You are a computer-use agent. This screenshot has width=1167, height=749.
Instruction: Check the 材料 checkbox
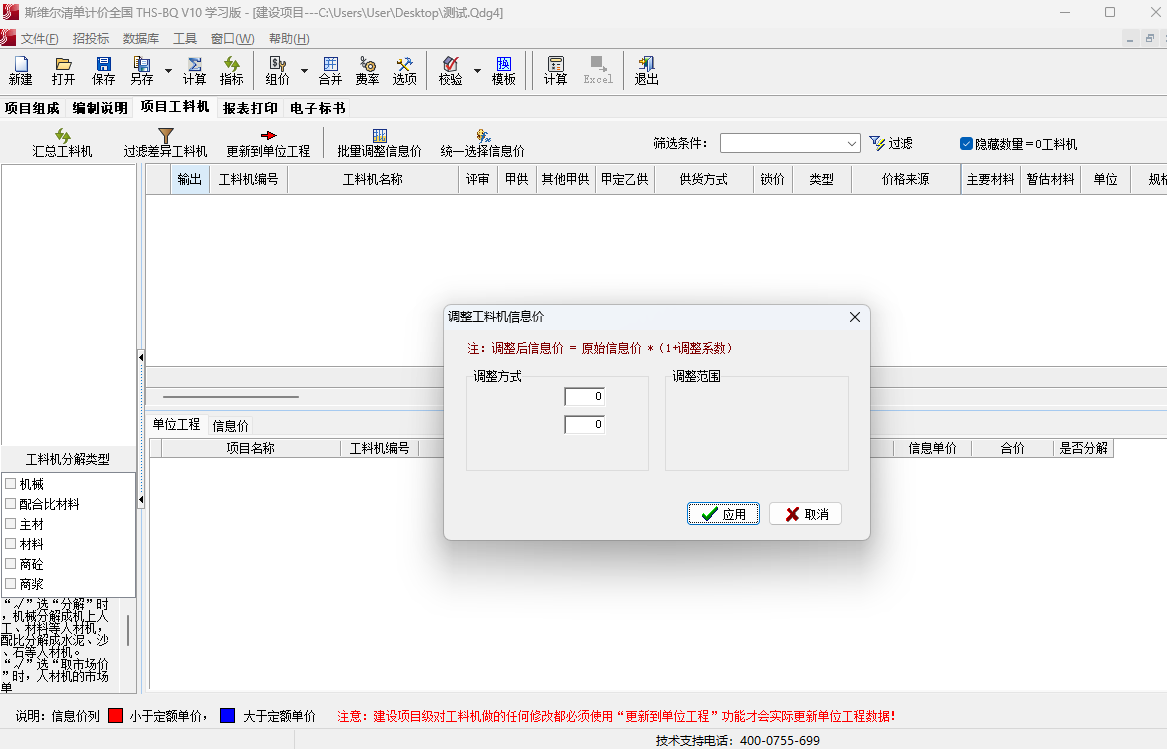pos(10,544)
